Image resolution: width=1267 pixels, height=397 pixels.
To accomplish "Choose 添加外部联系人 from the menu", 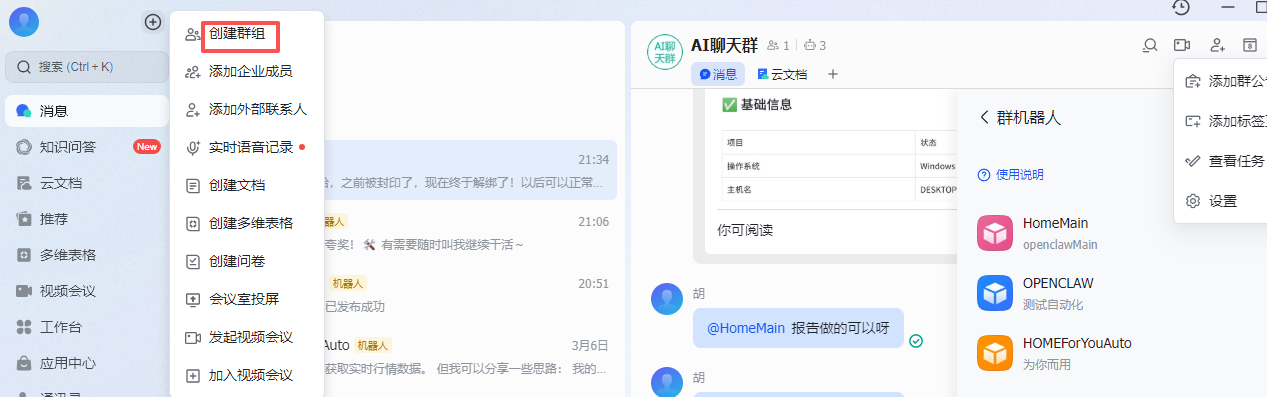I will coord(247,109).
